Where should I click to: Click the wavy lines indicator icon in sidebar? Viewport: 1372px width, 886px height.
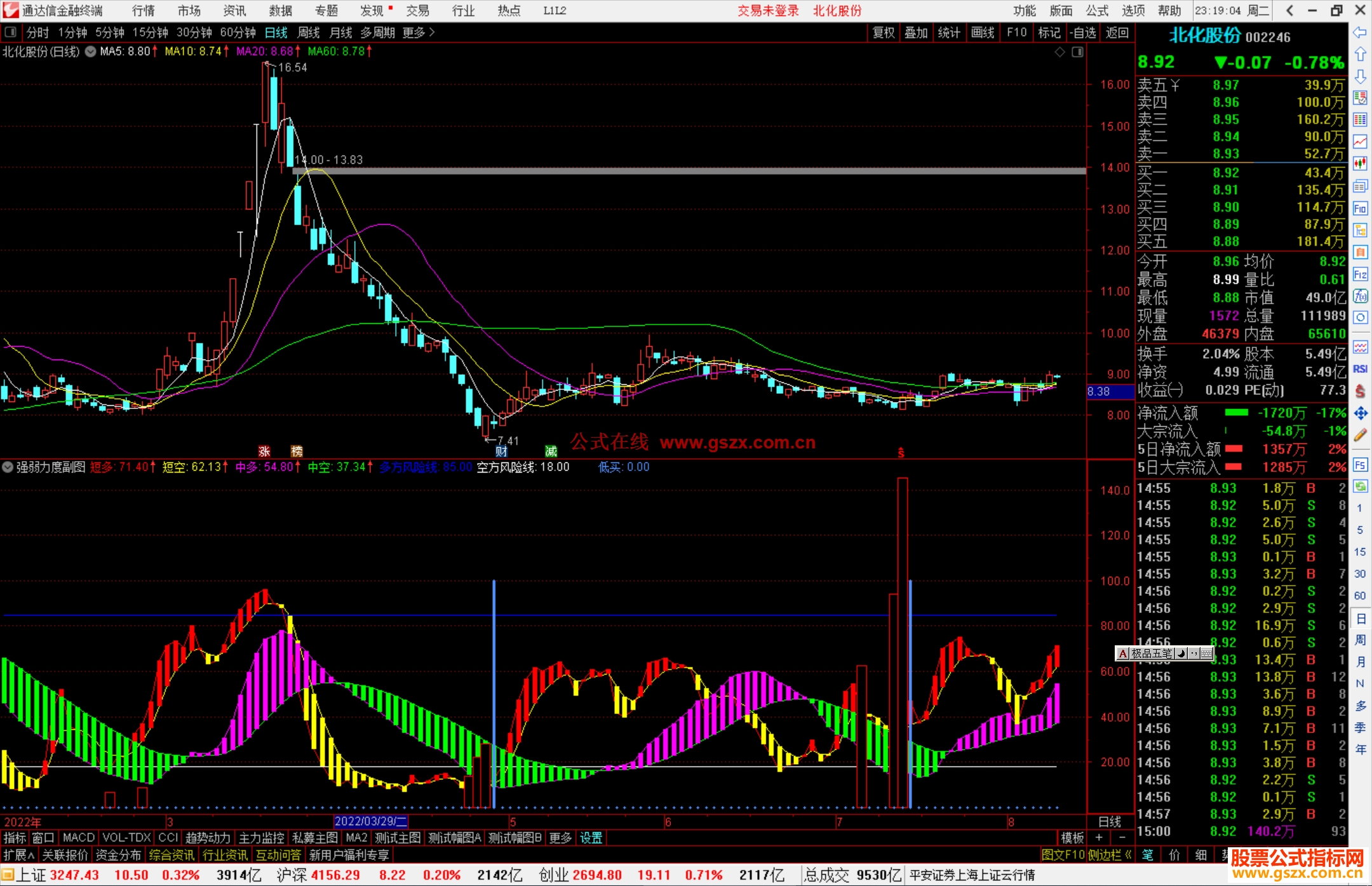(1360, 347)
